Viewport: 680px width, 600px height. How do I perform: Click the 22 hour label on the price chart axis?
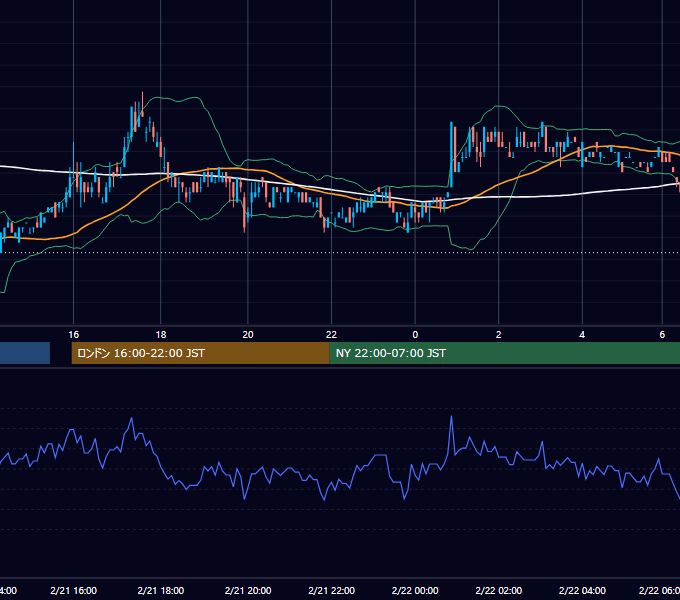click(x=331, y=335)
